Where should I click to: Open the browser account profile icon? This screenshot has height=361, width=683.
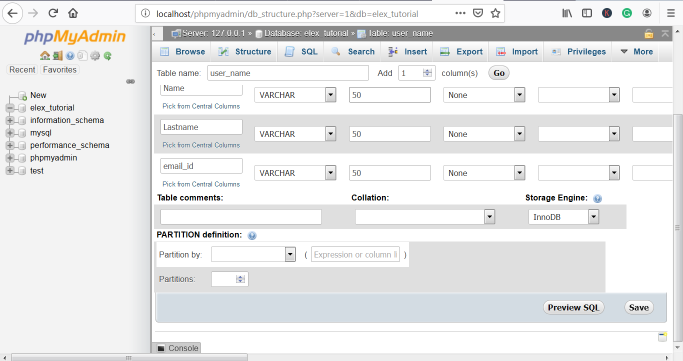point(647,13)
